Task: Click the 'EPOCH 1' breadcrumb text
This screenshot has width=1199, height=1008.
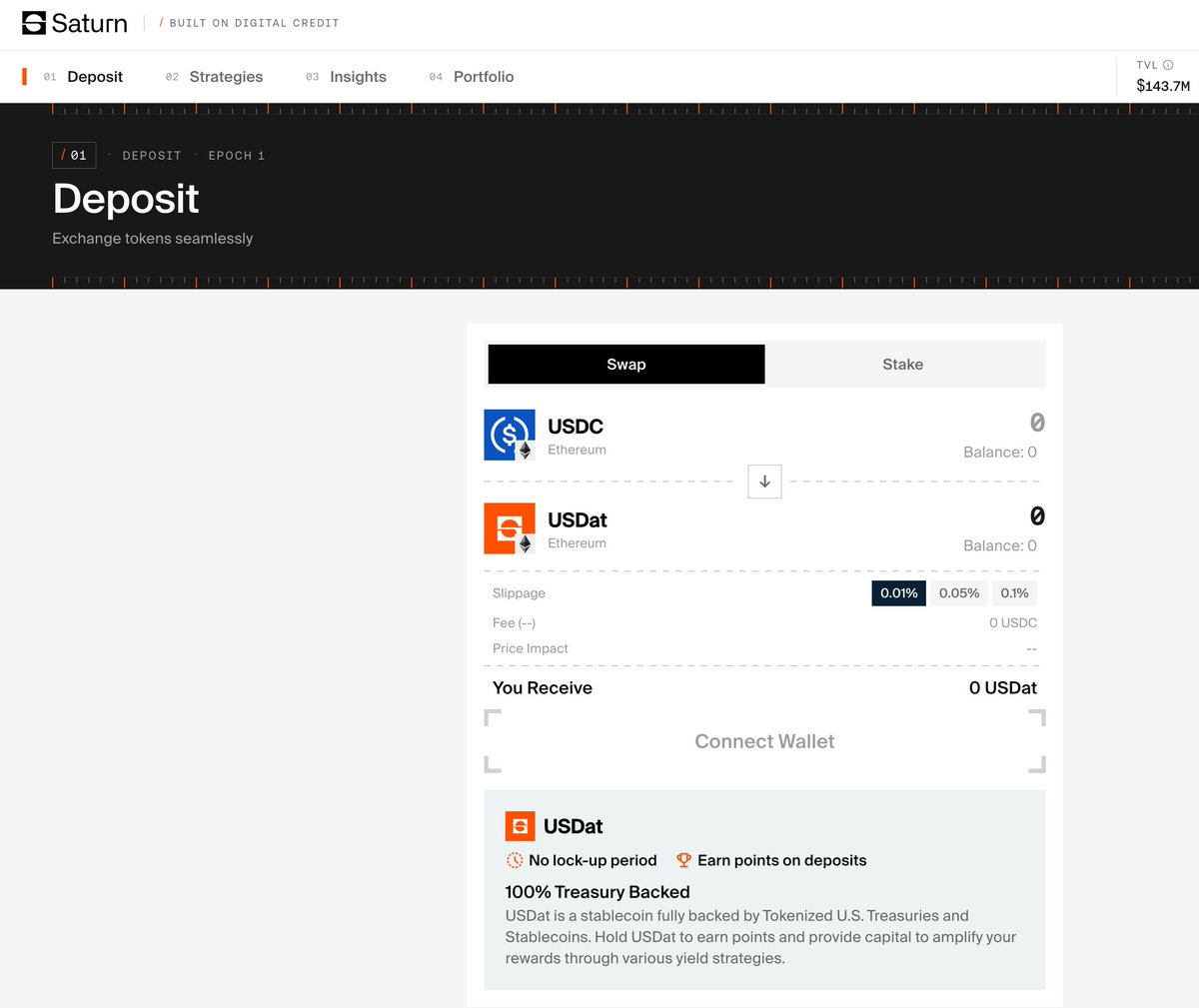Action: point(237,156)
